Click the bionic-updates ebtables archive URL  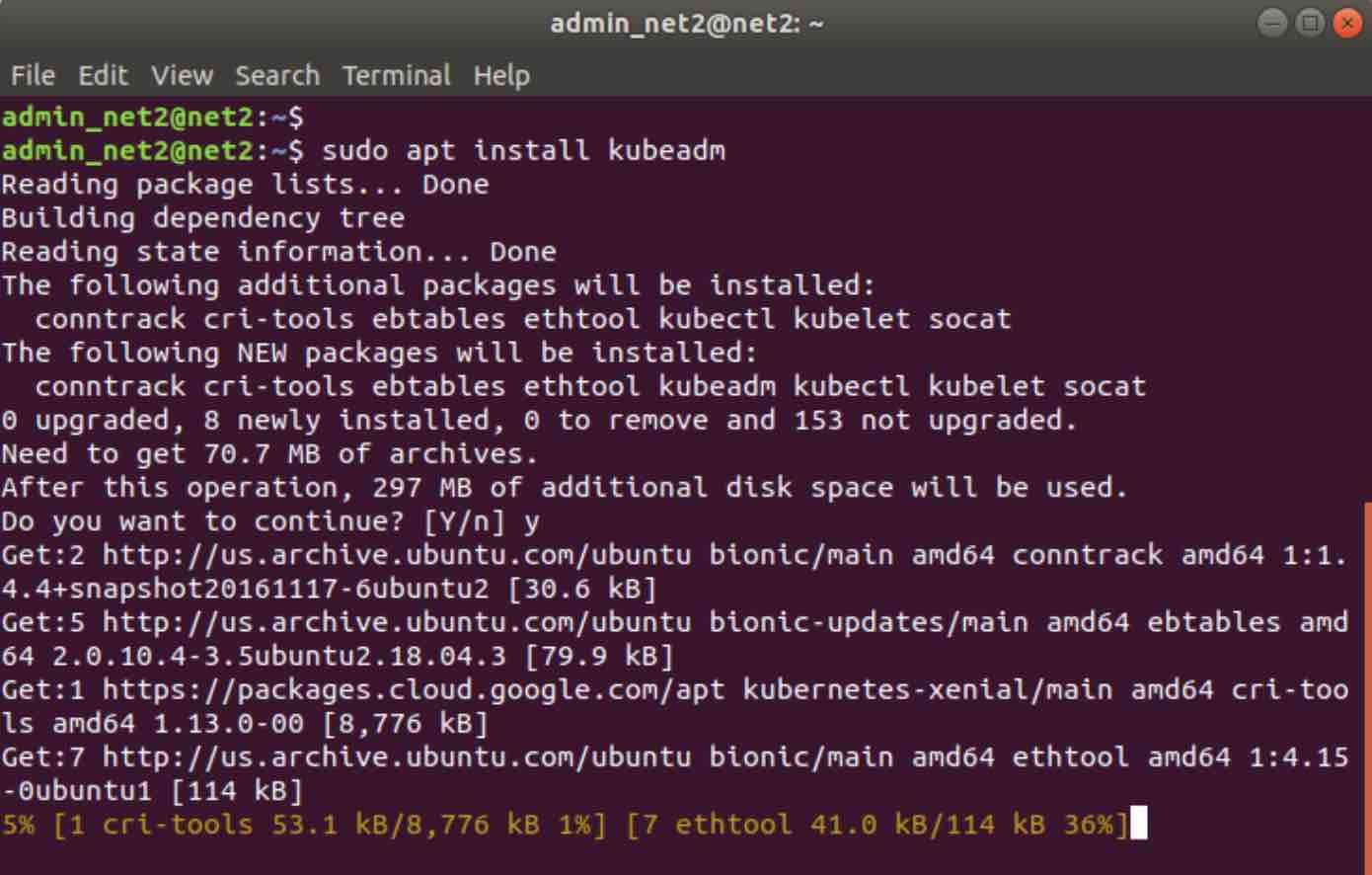397,622
